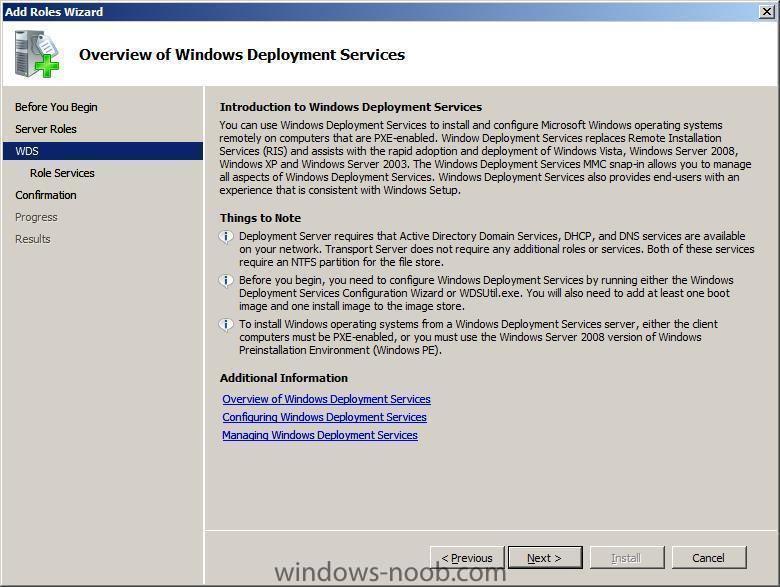
Task: Click the Additional Information heading
Action: (284, 378)
